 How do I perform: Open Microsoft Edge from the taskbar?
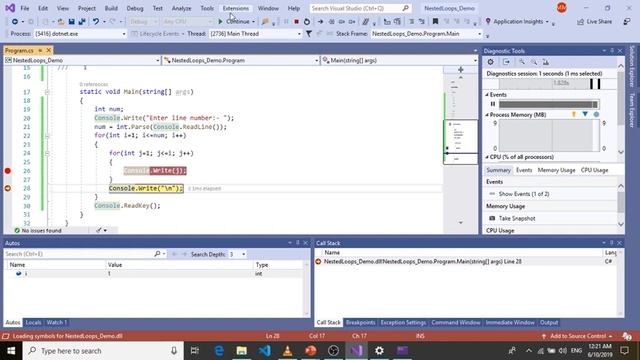pos(219,351)
